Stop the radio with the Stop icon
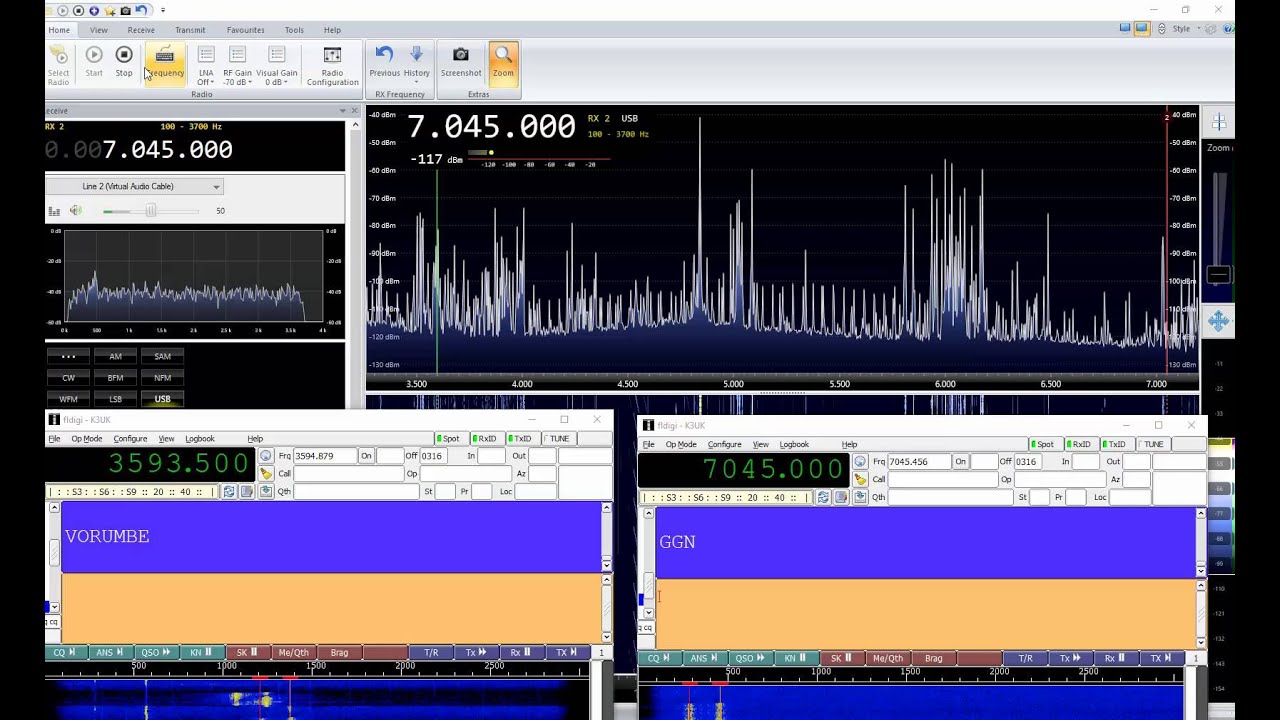Screen dimensions: 1280x720 click(124, 61)
